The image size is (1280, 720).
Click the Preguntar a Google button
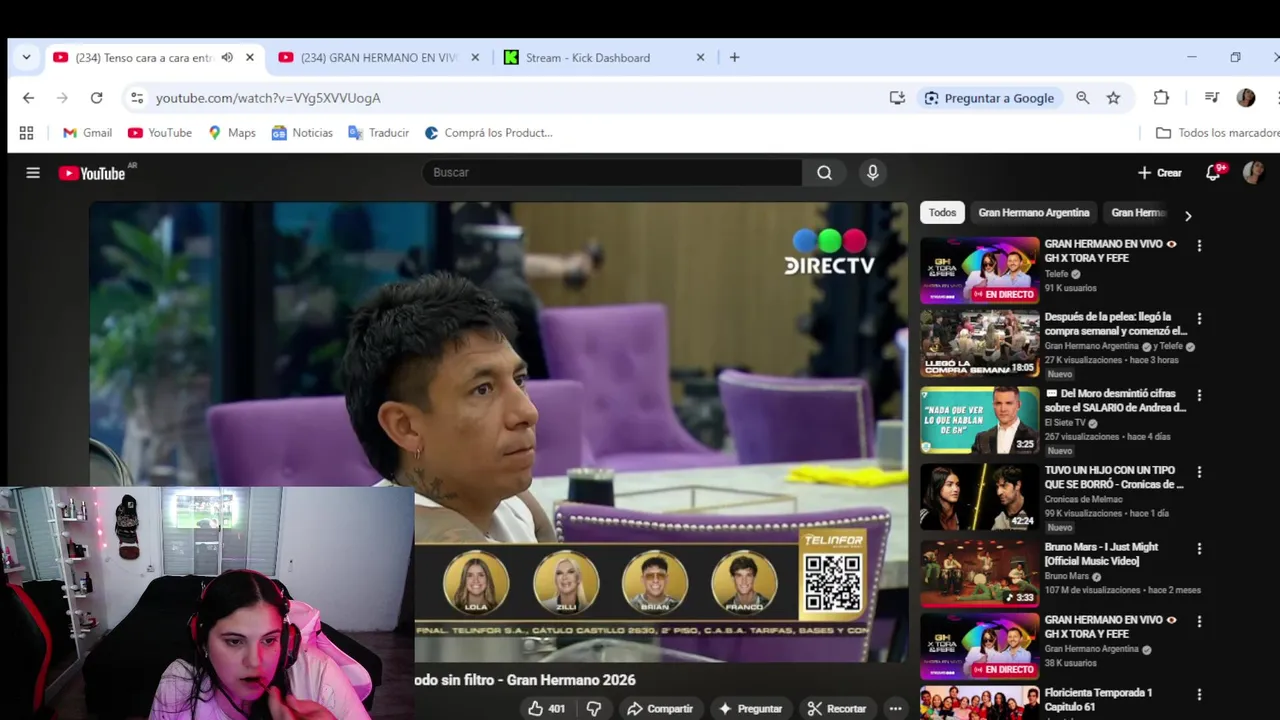pos(989,97)
